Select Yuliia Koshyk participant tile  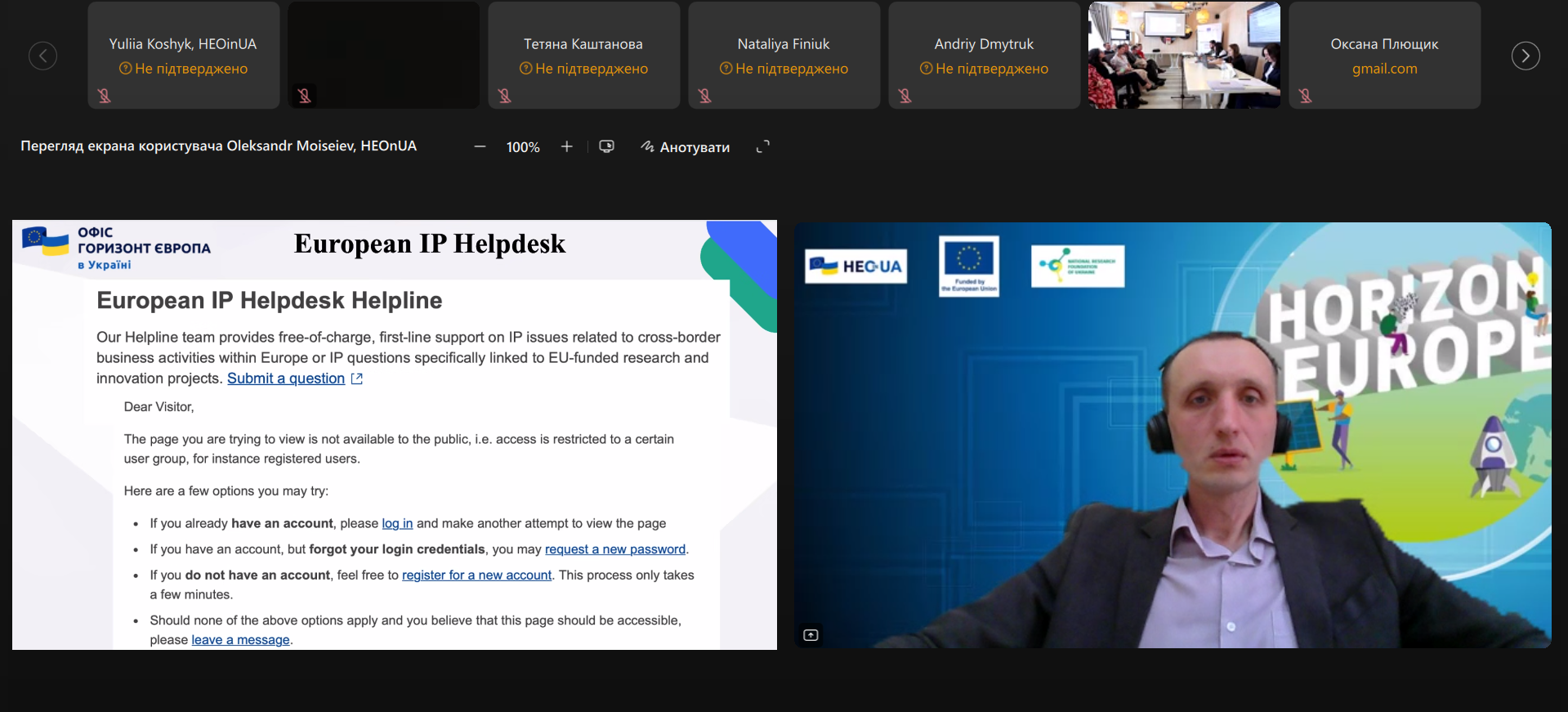click(x=184, y=55)
